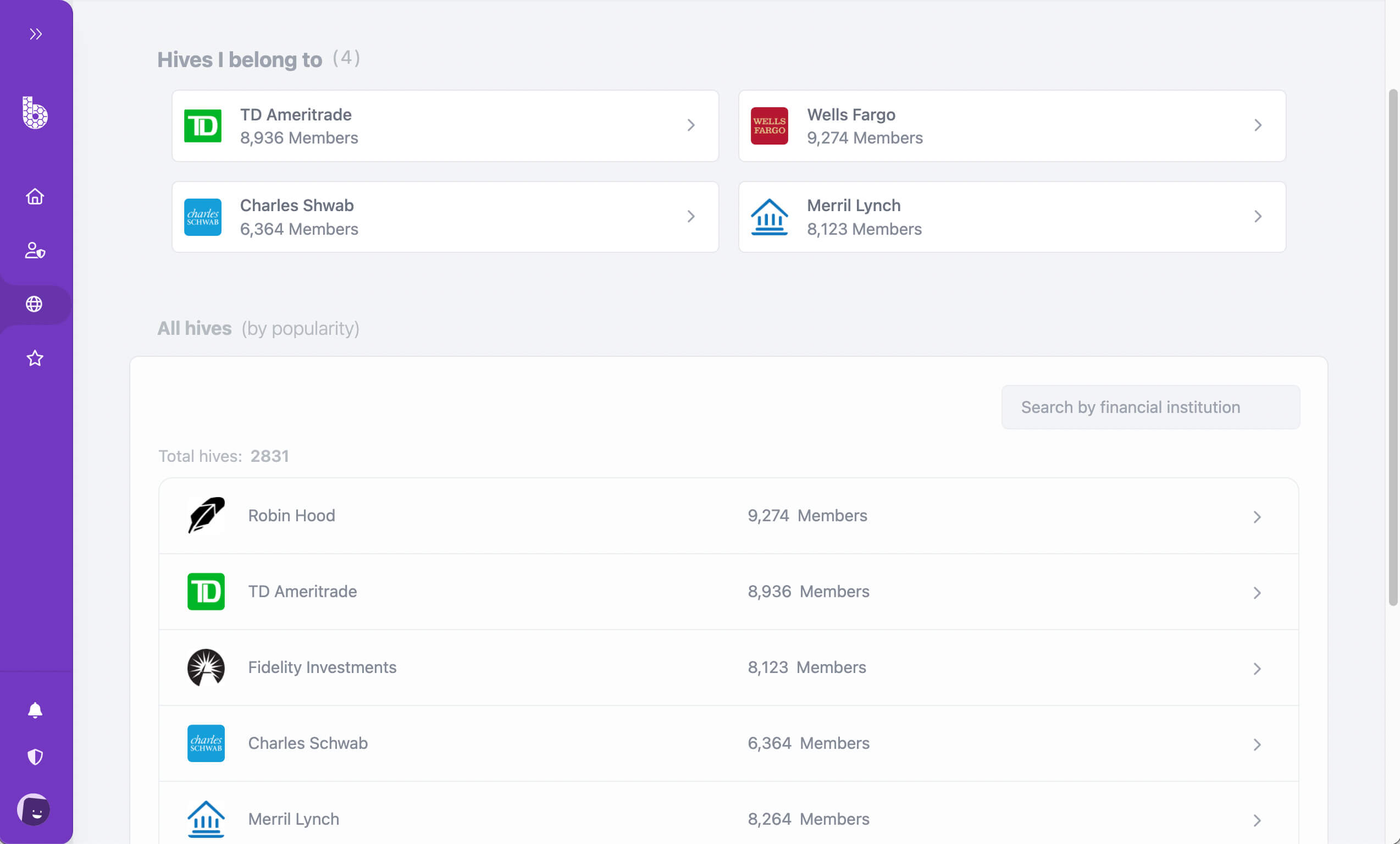Image resolution: width=1400 pixels, height=844 pixels.
Task: Click the search by financial institution field
Action: point(1150,407)
